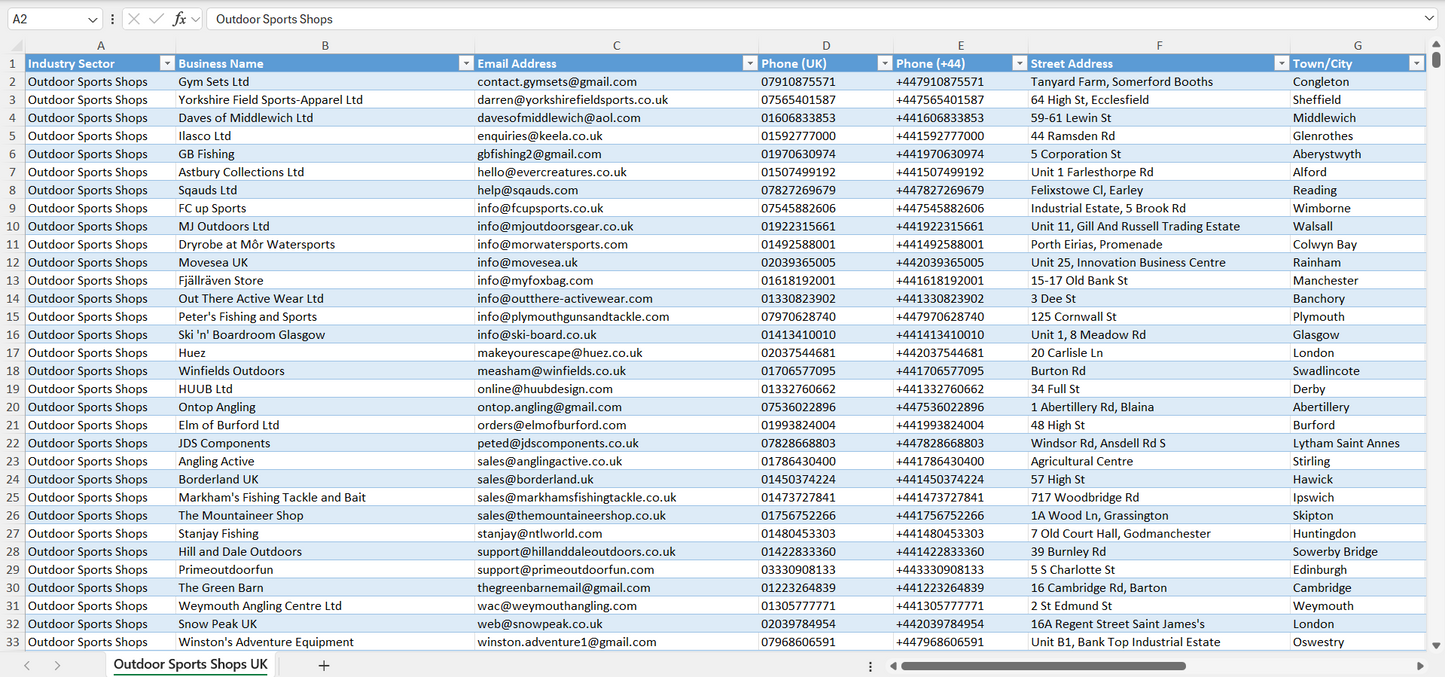Select column B header
Image resolution: width=1445 pixels, height=677 pixels.
(x=325, y=46)
